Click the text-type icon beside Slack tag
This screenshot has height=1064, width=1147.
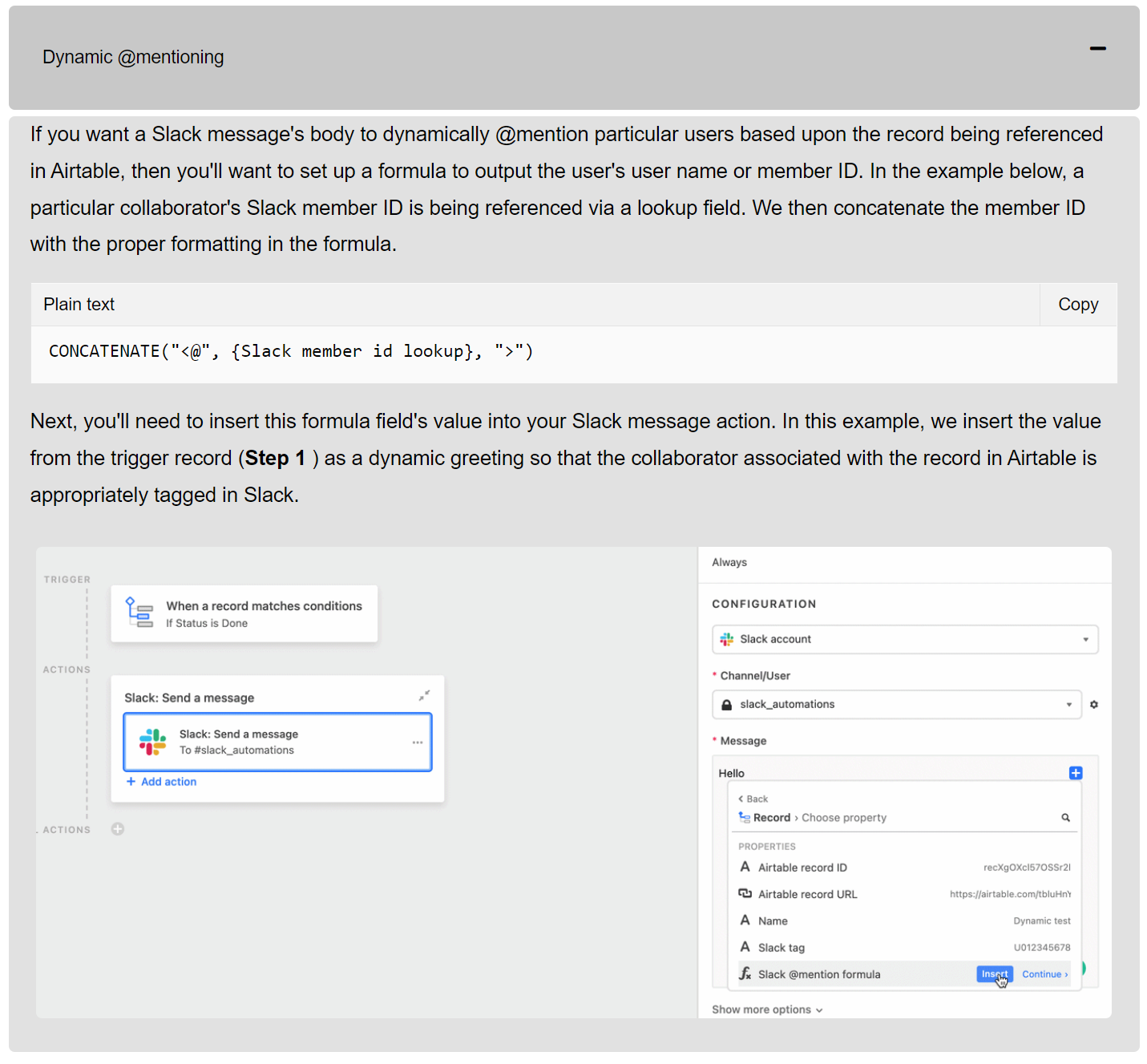[745, 947]
